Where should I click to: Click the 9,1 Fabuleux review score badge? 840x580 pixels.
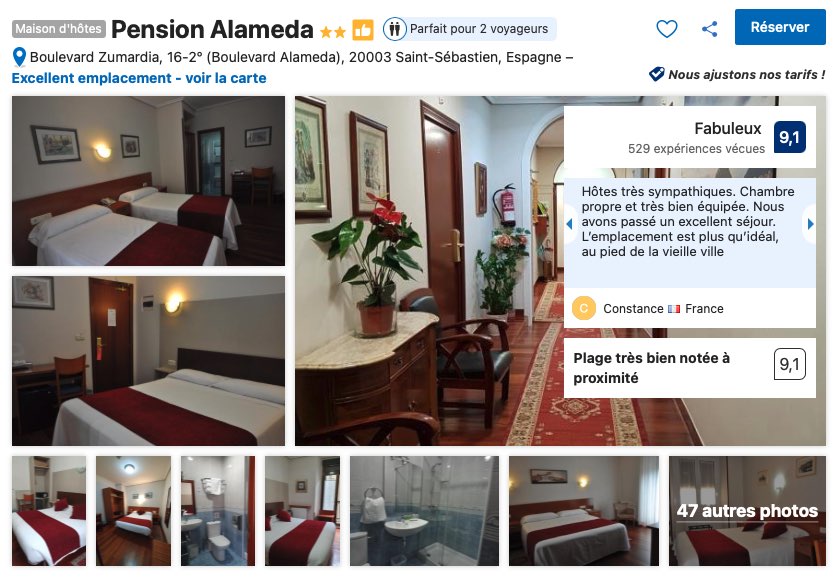(790, 137)
